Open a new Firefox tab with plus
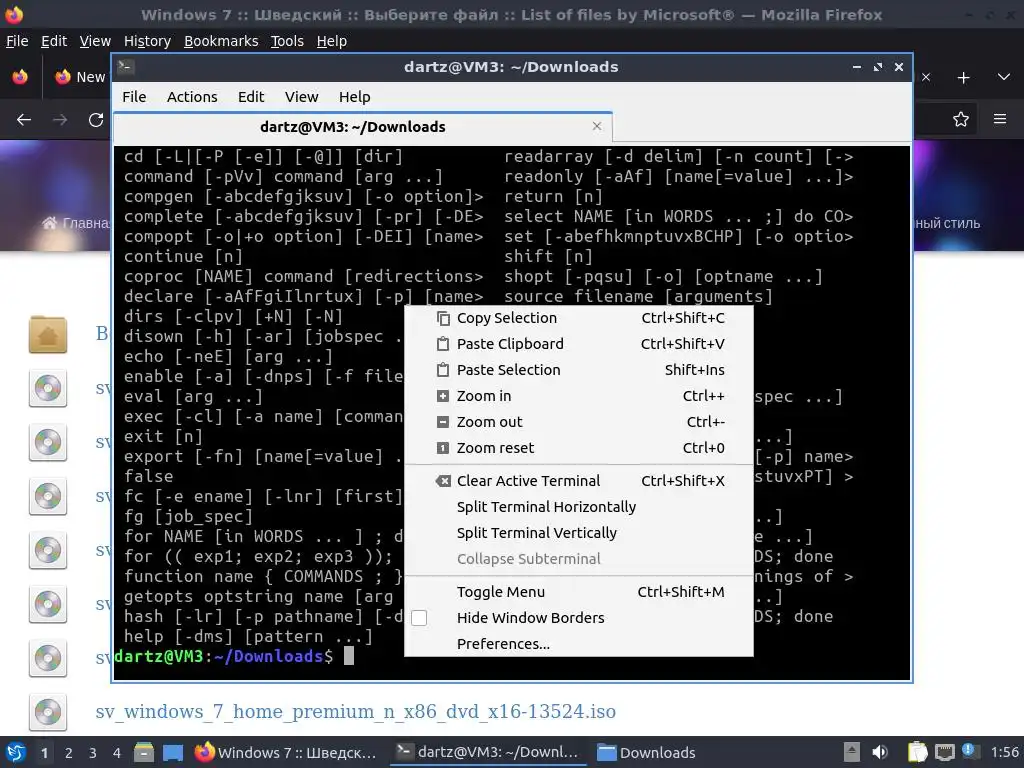Image resolution: width=1024 pixels, height=768 pixels. pos(963,78)
